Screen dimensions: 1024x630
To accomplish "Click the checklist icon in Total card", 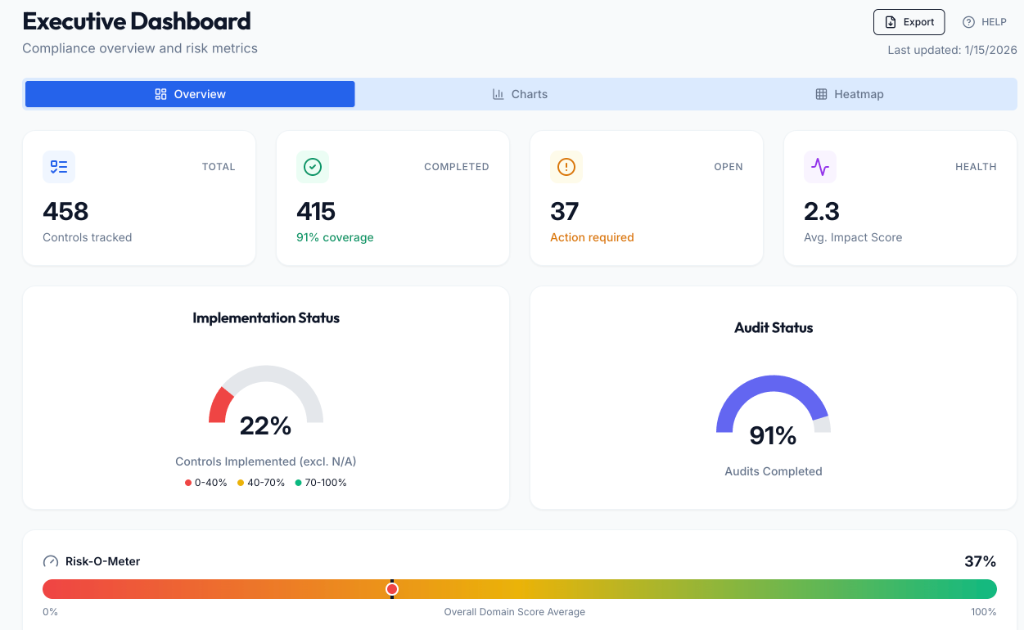I will [x=59, y=166].
